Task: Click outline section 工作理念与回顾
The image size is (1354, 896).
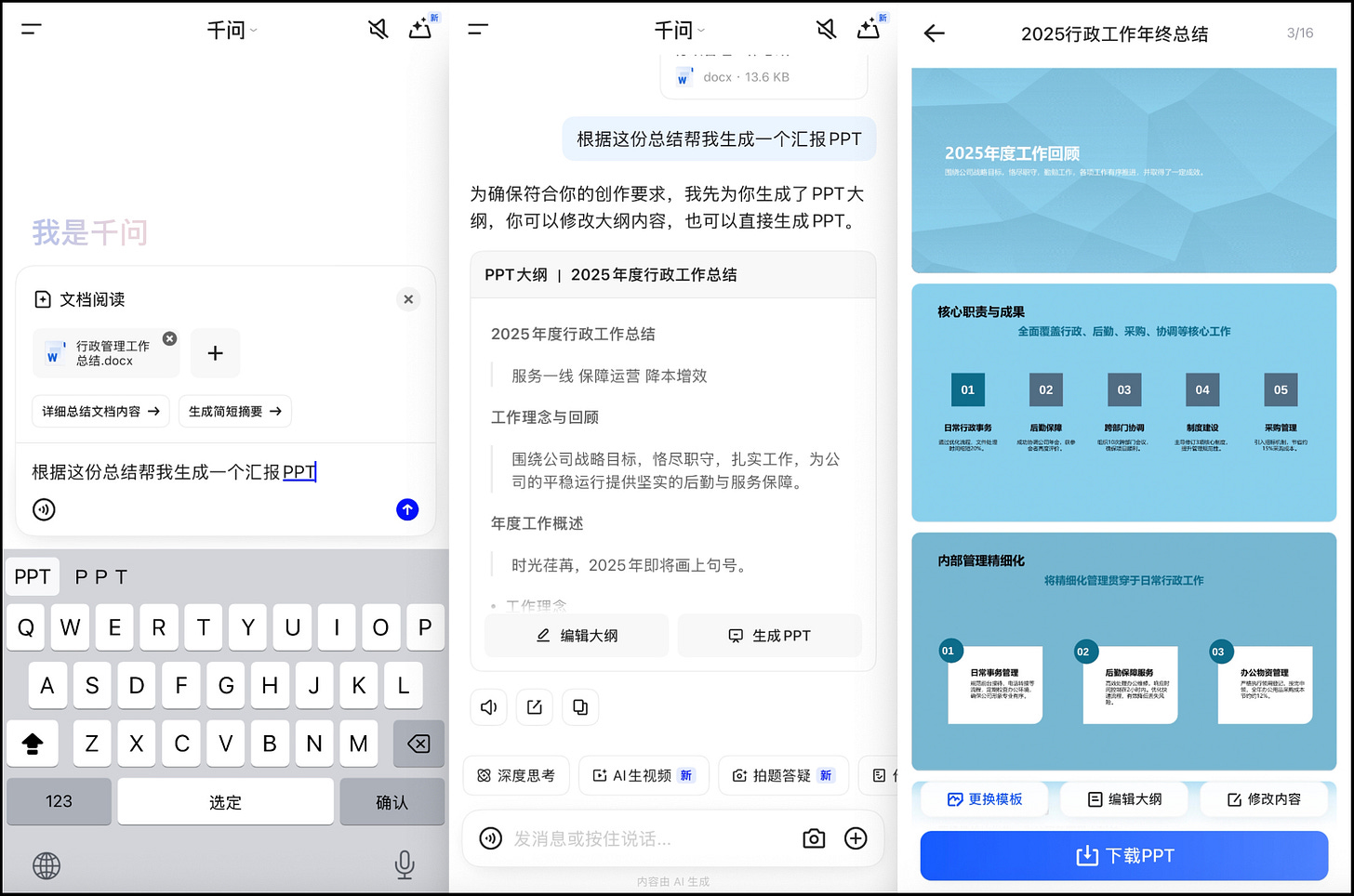Action: point(545,417)
